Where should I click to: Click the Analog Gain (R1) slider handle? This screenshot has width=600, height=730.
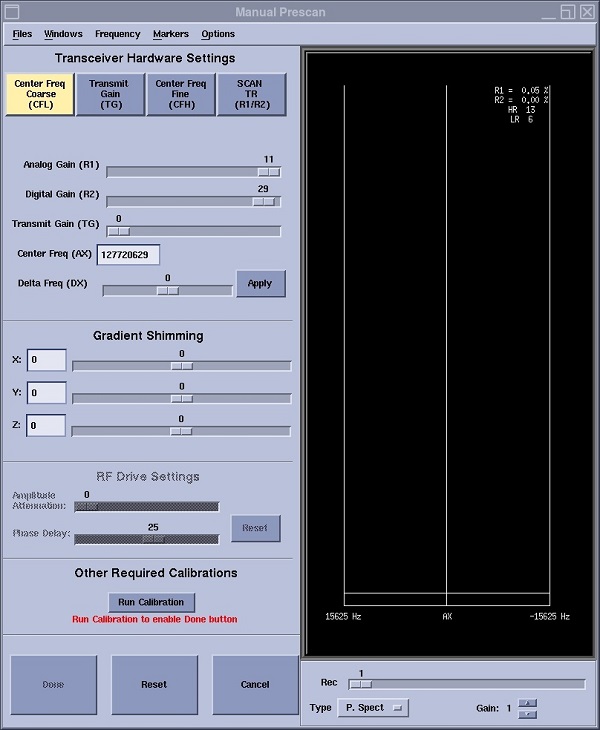[268, 172]
